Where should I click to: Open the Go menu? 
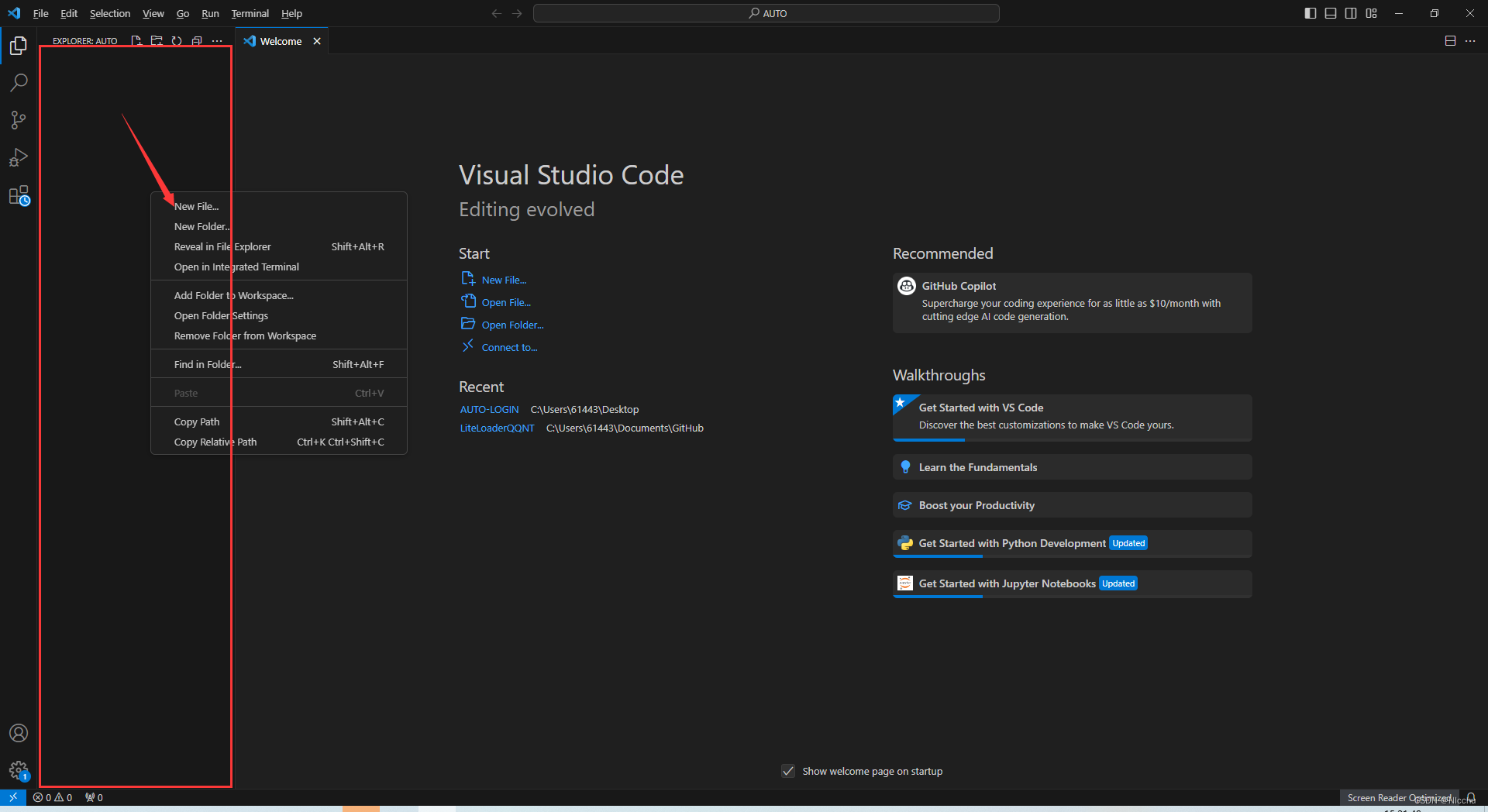tap(183, 13)
